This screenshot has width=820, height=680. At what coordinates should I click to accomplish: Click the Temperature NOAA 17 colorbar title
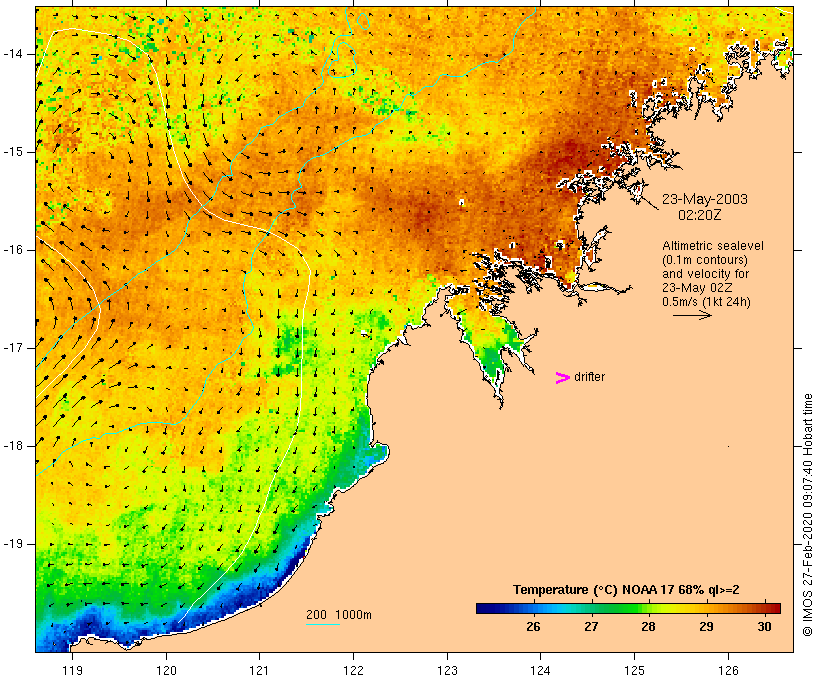tap(626, 590)
